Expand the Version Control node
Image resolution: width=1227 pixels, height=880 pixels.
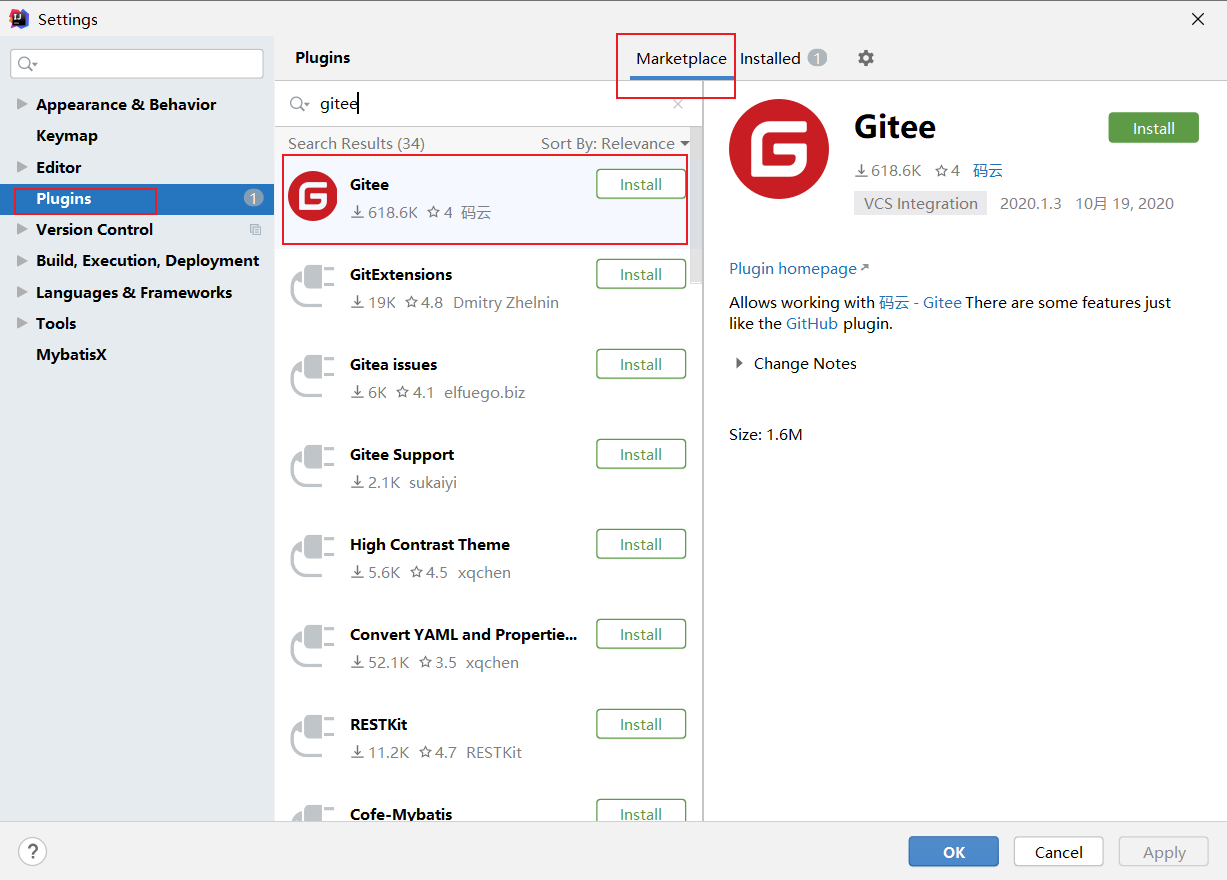click(22, 229)
